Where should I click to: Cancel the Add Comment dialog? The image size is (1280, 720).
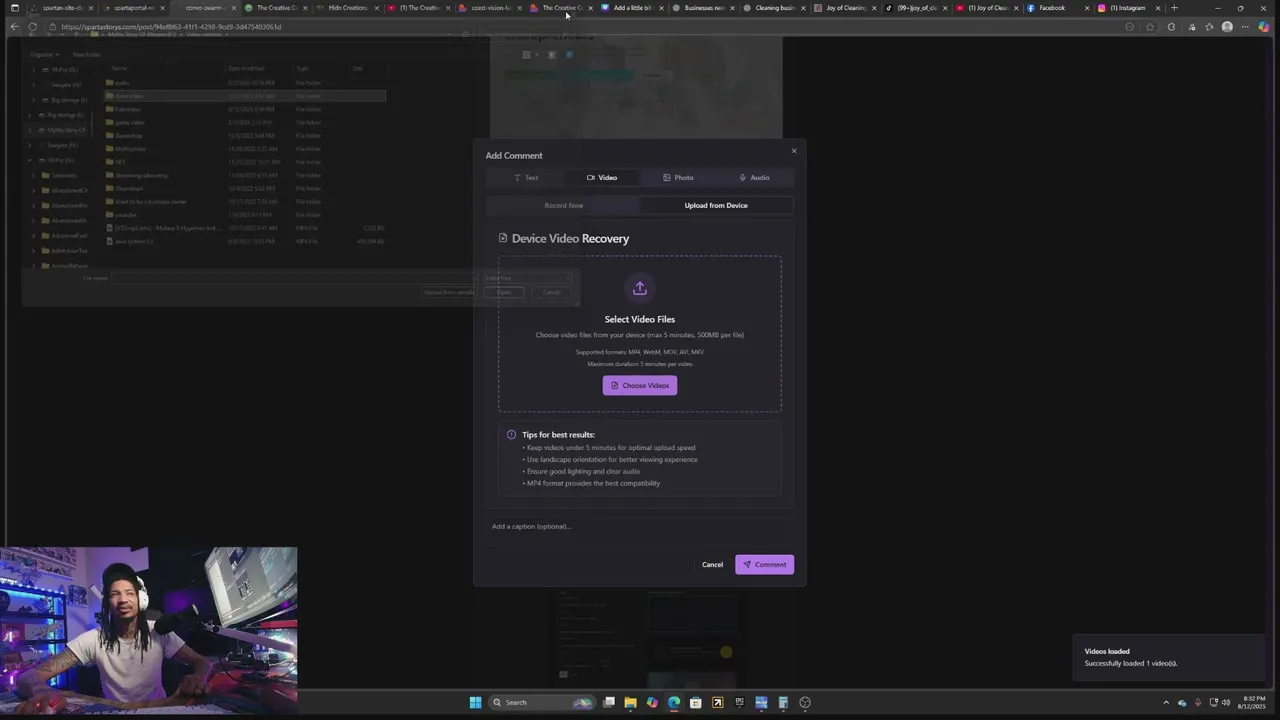712,565
